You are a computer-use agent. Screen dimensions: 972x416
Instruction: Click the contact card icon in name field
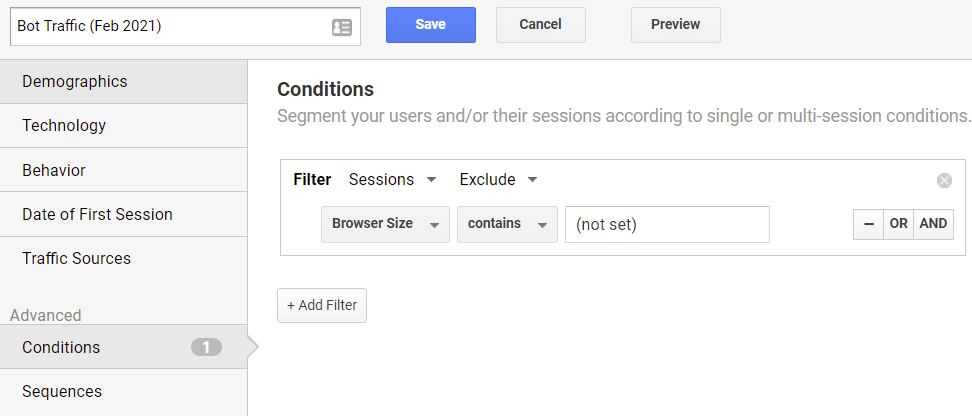pos(342,27)
